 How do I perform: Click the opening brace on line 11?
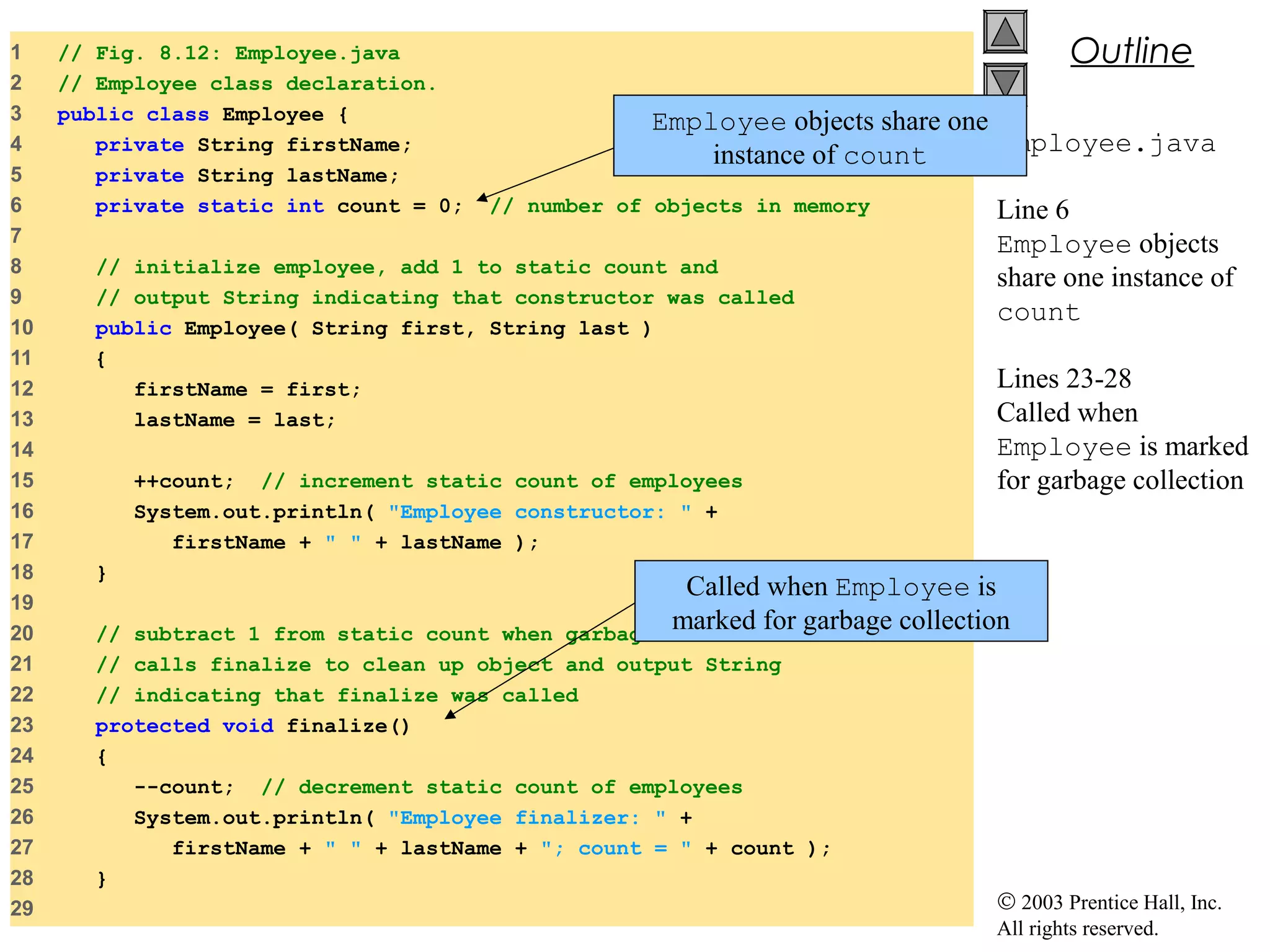101,359
